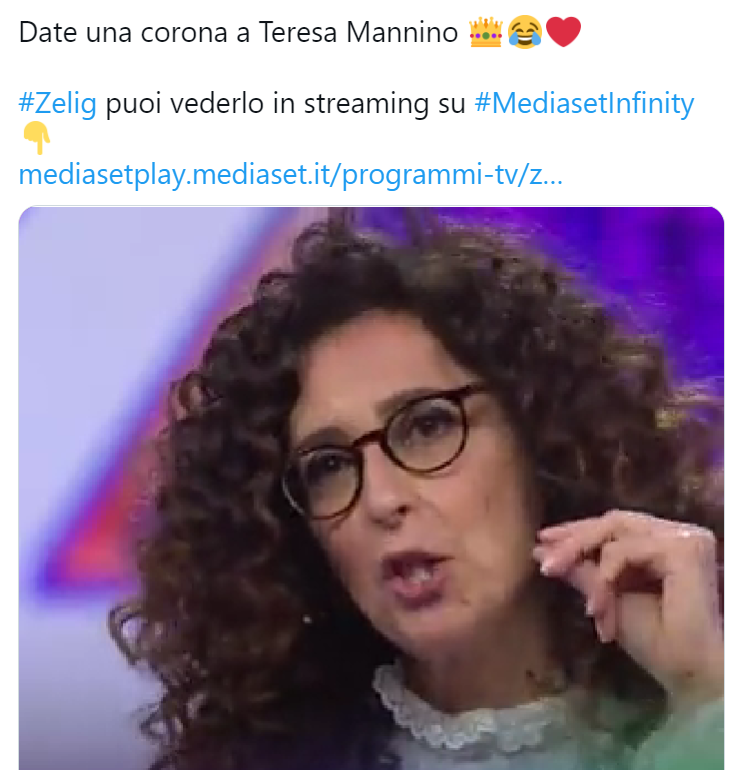This screenshot has width=731, height=770.
Task: Open the #Zelig hashtag
Action: pyautogui.click(x=57, y=104)
